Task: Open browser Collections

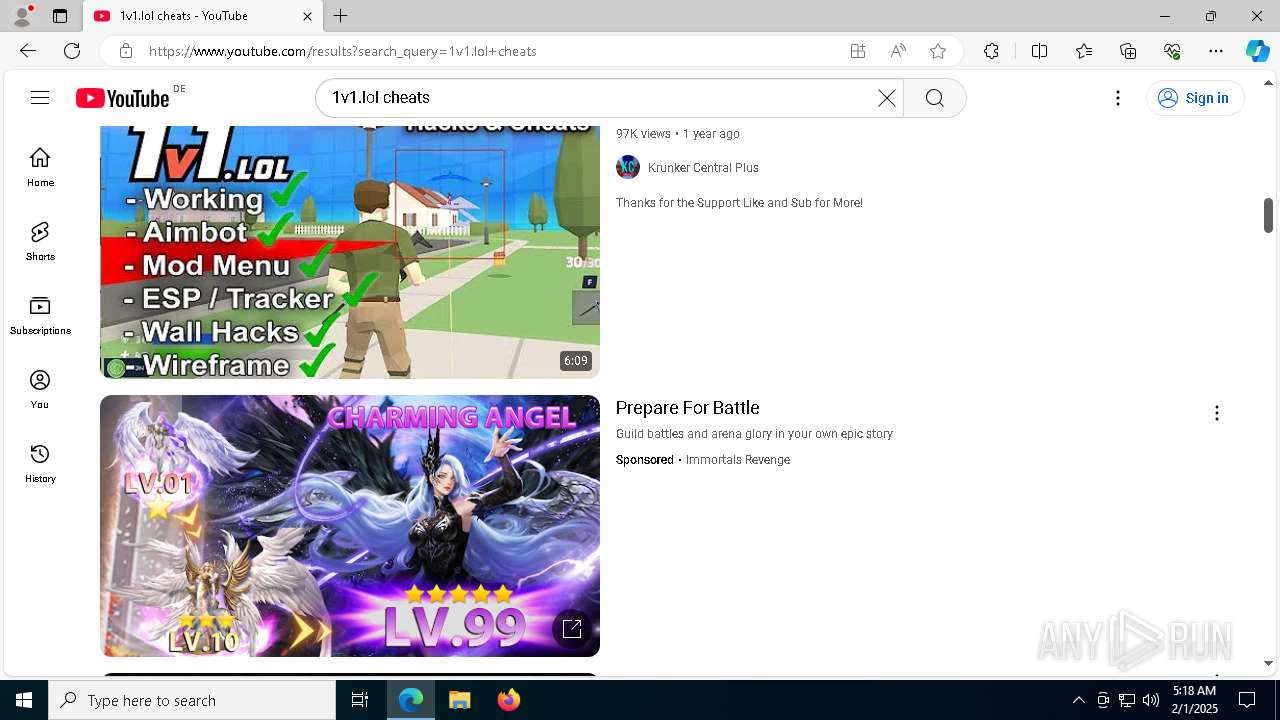Action: [1128, 51]
